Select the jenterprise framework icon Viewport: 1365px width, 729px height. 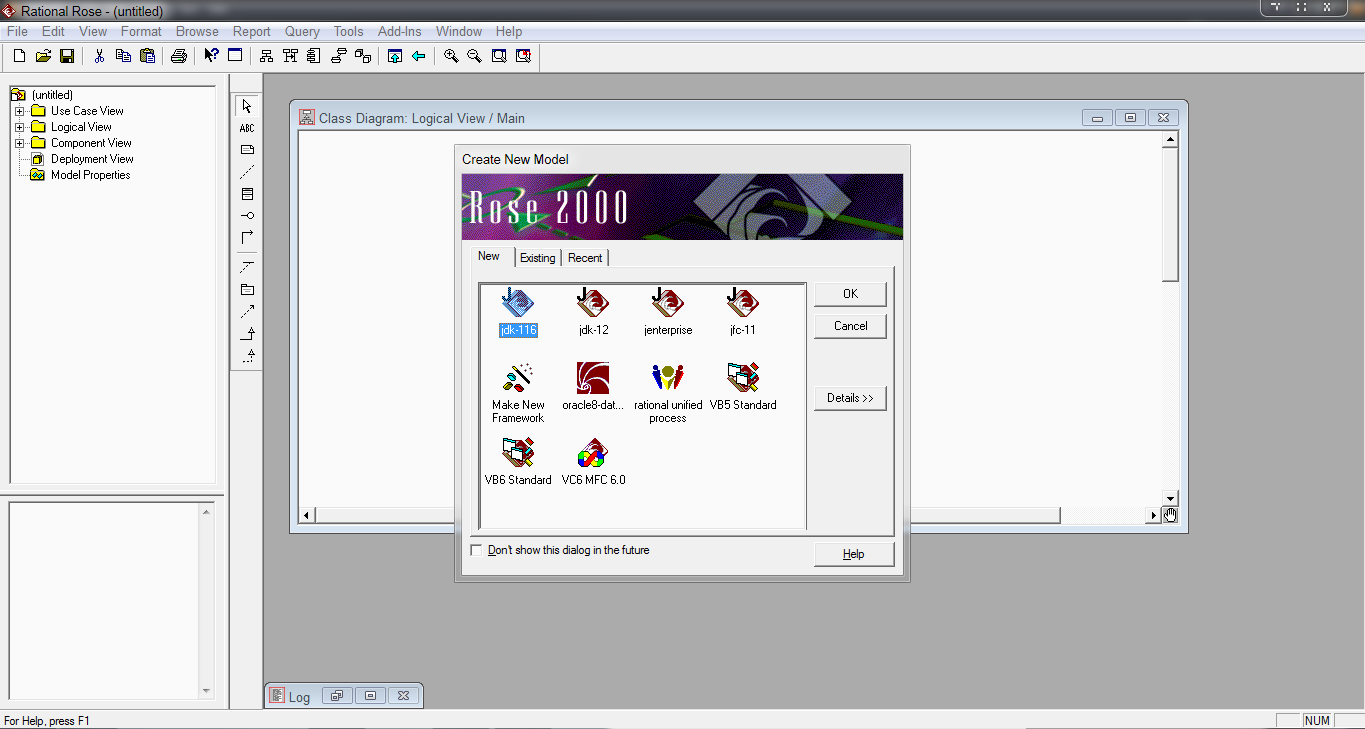pos(668,312)
